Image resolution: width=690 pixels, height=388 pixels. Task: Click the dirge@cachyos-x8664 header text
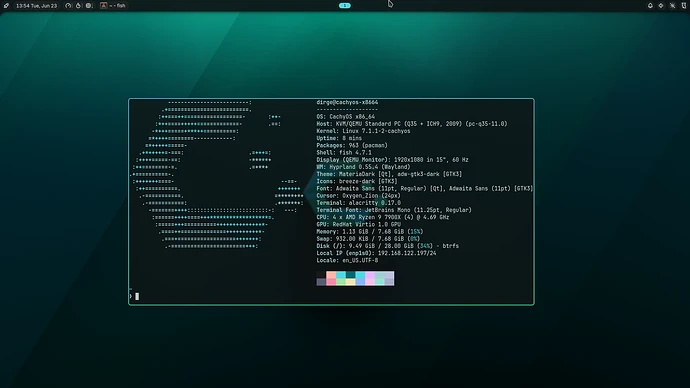(x=347, y=102)
